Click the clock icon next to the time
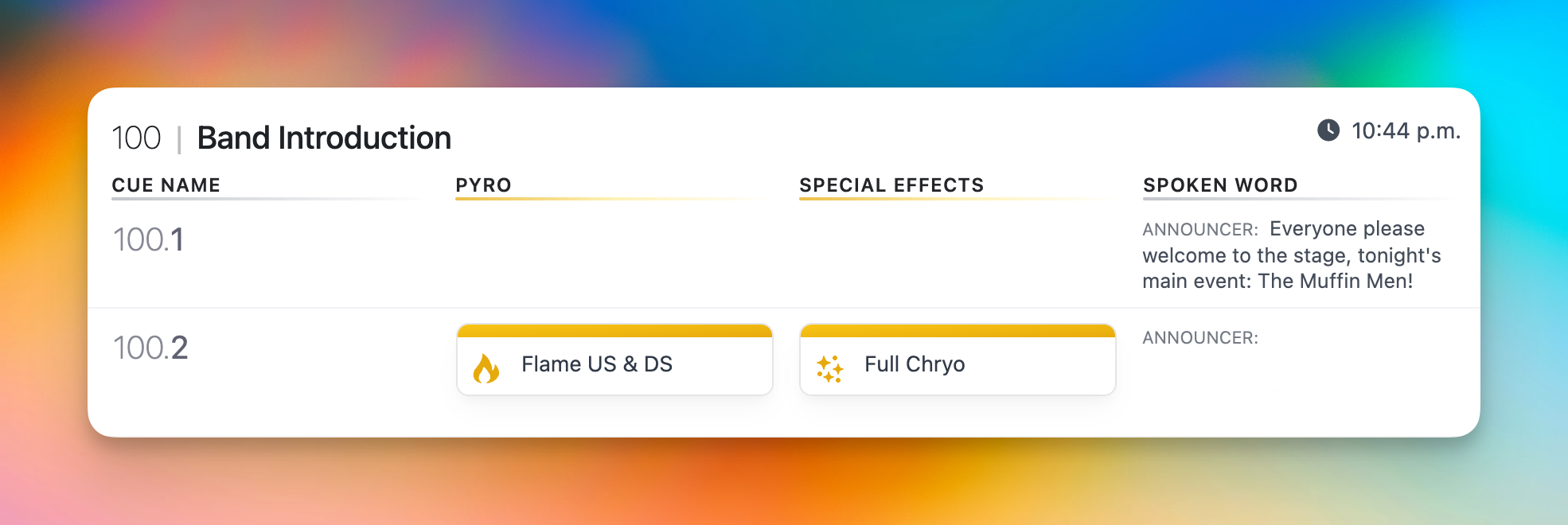The image size is (1568, 525). 1328,130
